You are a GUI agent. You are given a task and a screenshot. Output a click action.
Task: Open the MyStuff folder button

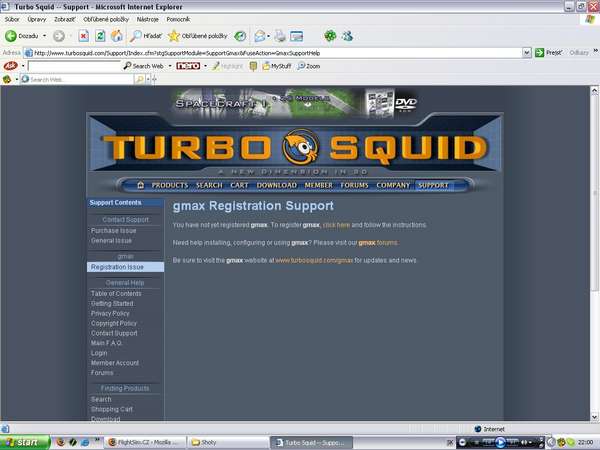pos(277,66)
